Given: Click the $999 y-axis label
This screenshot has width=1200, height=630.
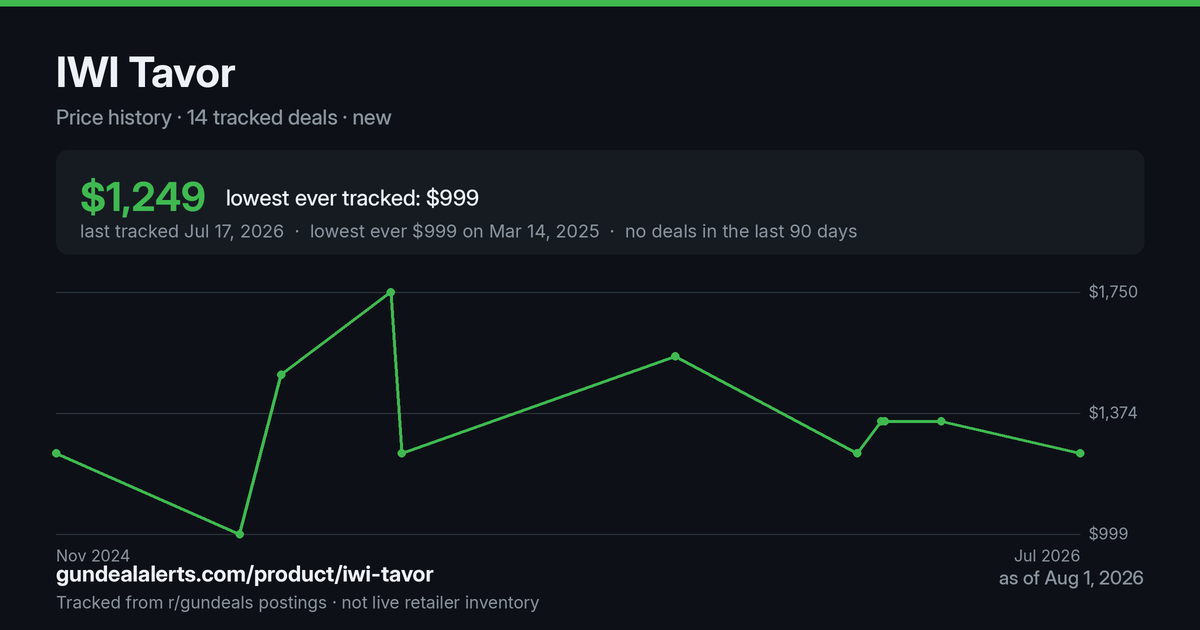Looking at the screenshot, I should click(1108, 534).
